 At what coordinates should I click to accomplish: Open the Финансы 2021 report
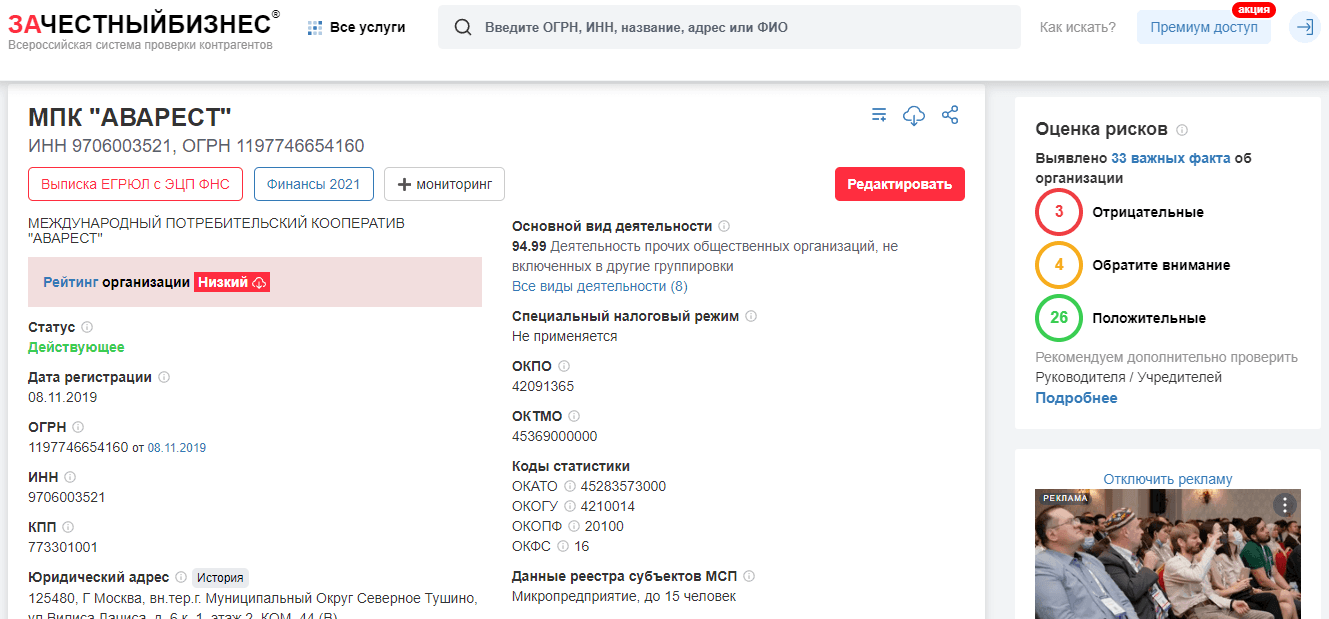[x=313, y=184]
